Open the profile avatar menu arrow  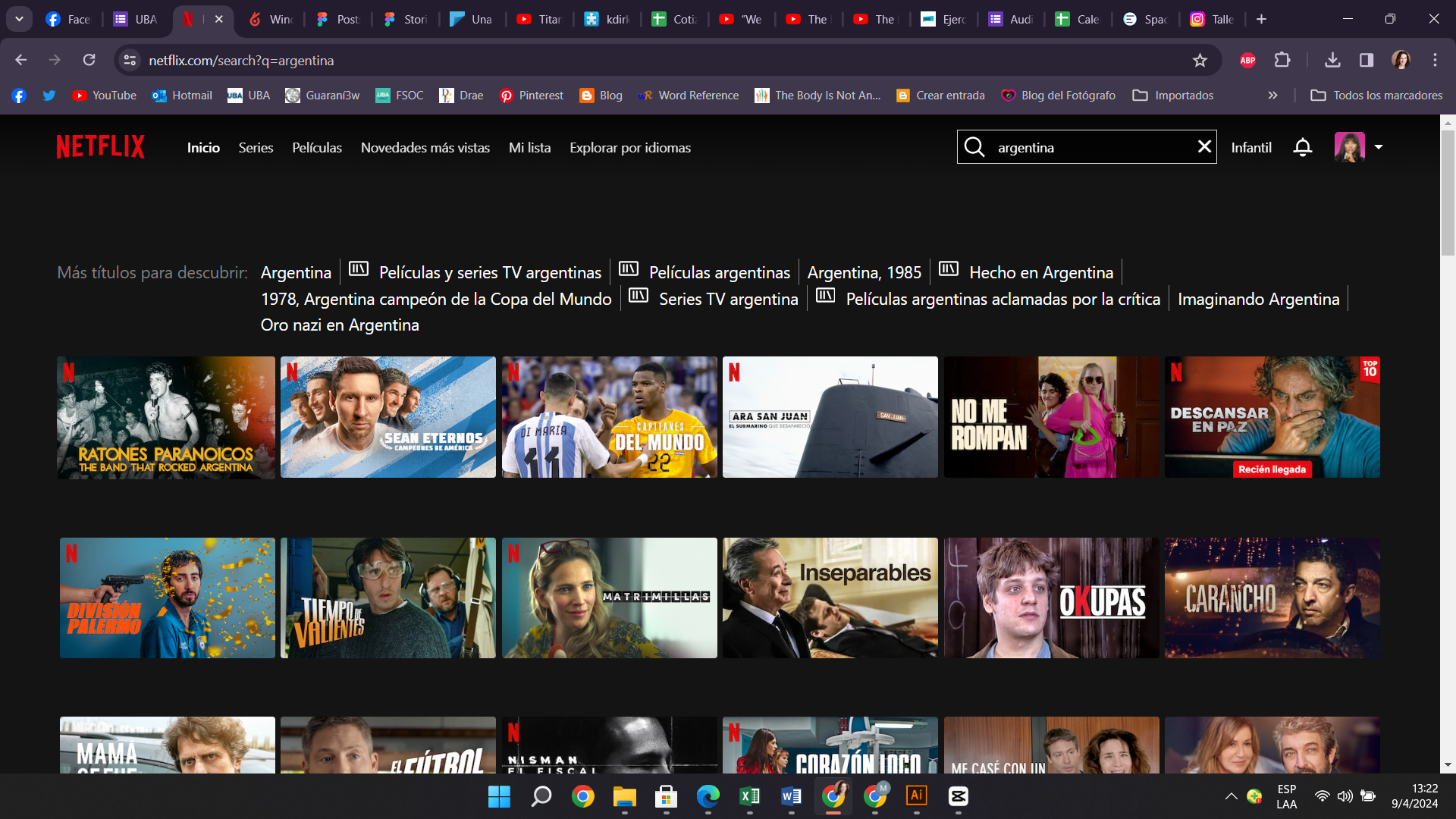click(1379, 147)
